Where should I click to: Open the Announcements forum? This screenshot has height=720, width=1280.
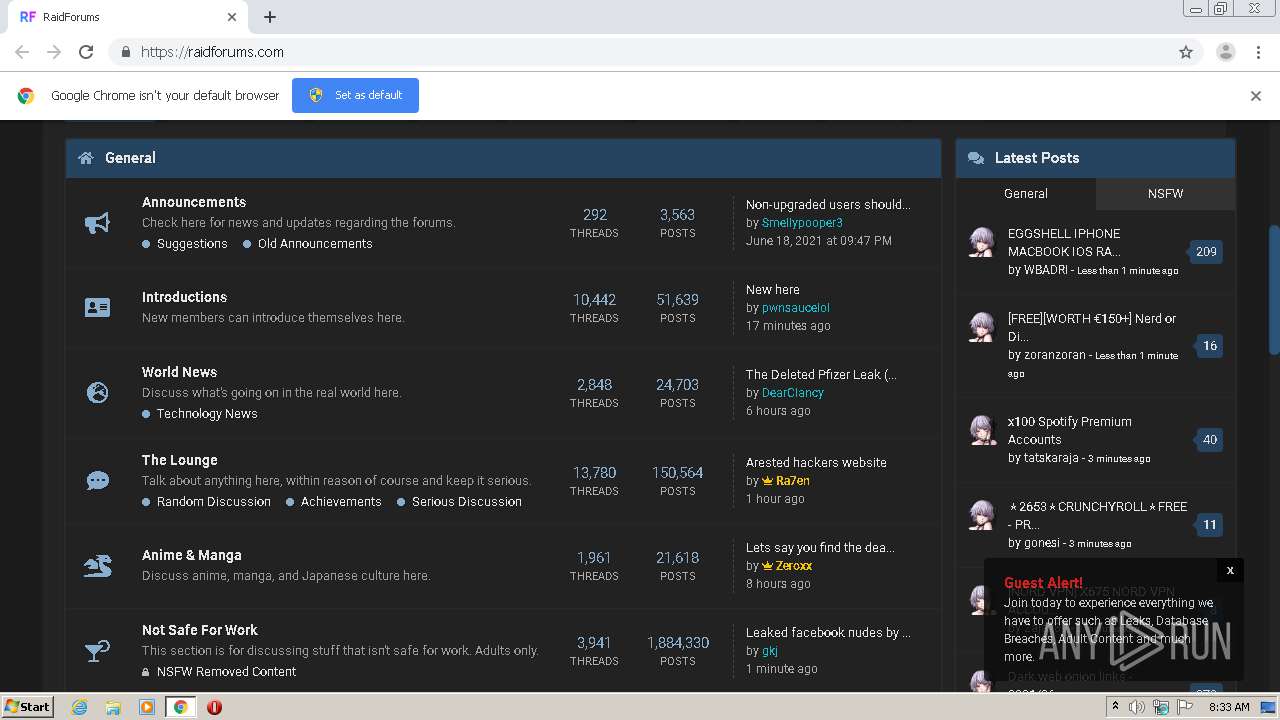click(x=194, y=202)
